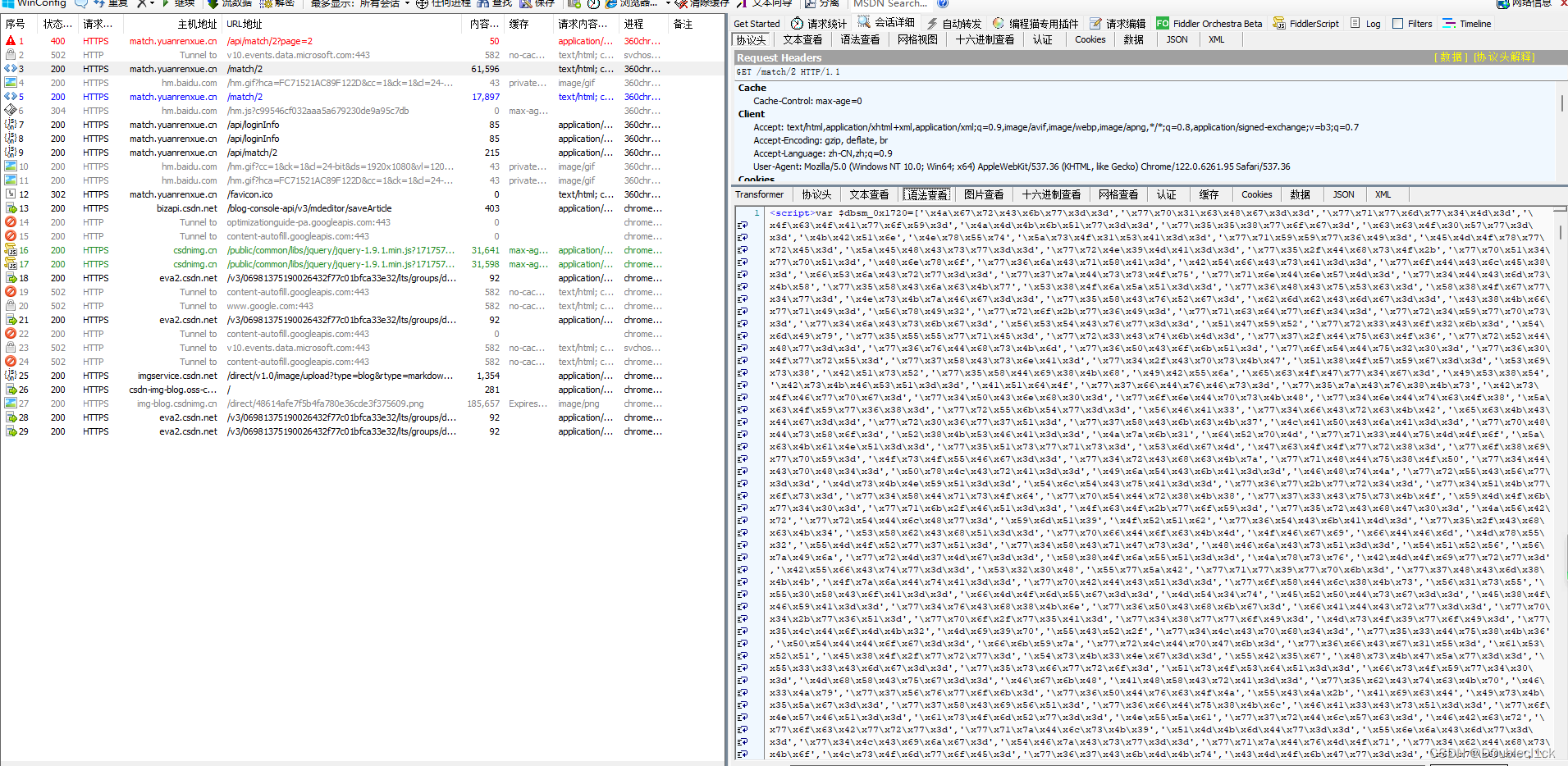Click the 清除缓存 clear cache button
The image size is (1568, 766).
(702, 4)
